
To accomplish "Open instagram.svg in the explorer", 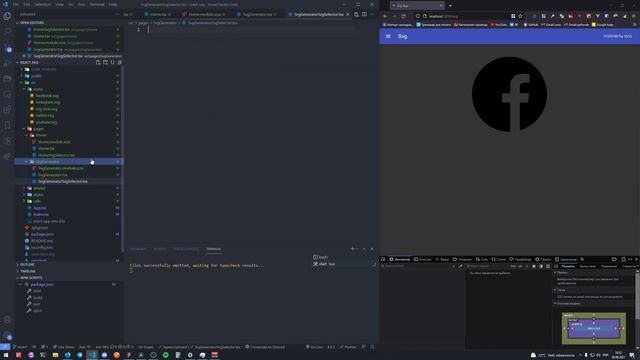I will 48,102.
